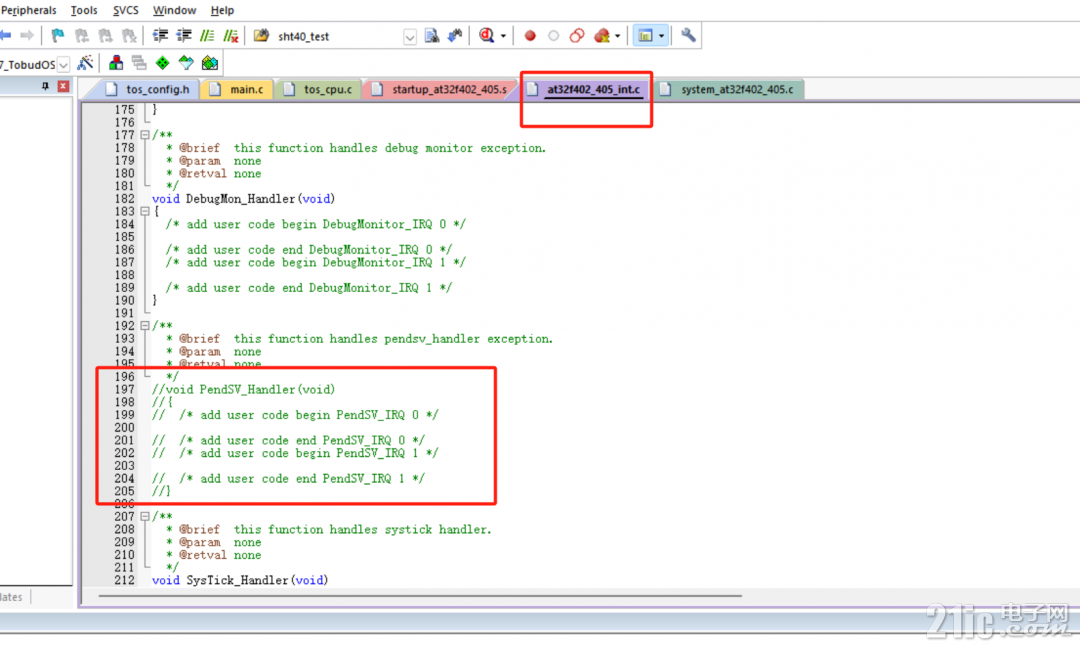Toggle the window layout toolbar button
1080x646 pixels.
(x=645, y=36)
